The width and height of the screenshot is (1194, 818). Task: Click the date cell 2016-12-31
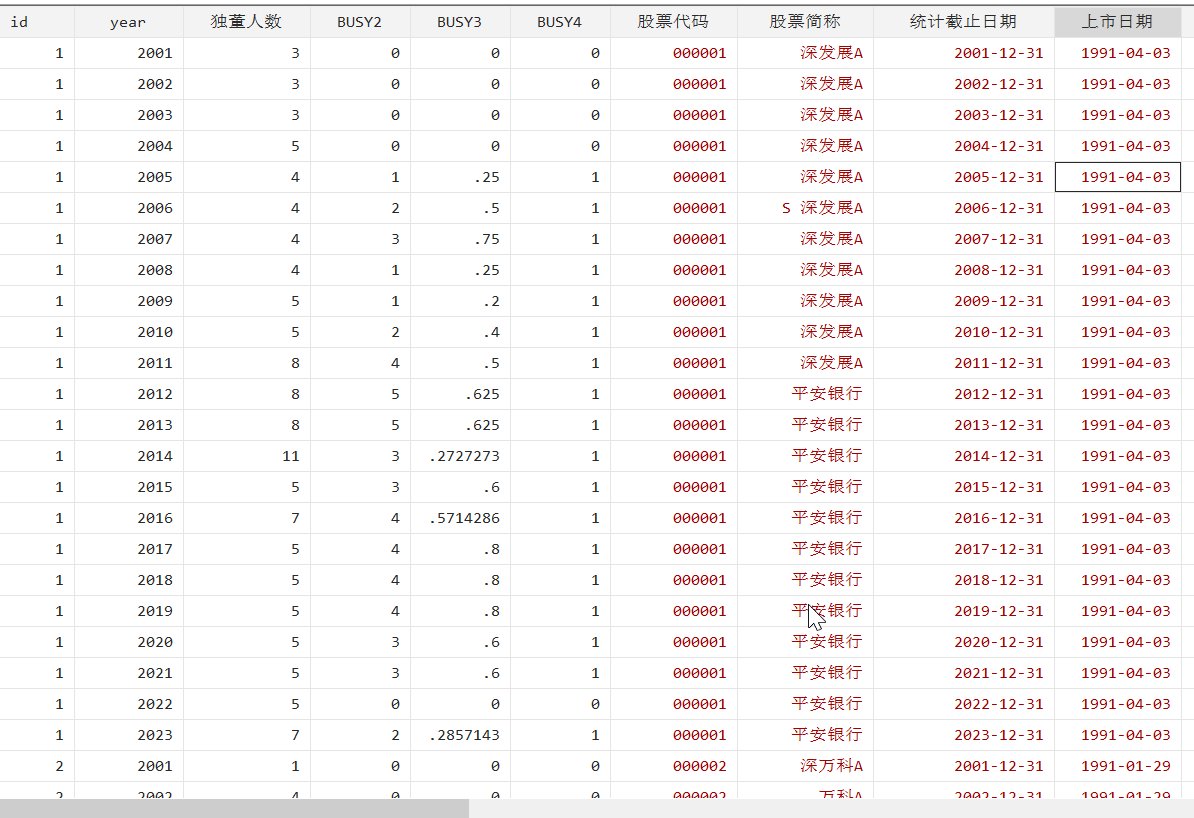tap(963, 518)
